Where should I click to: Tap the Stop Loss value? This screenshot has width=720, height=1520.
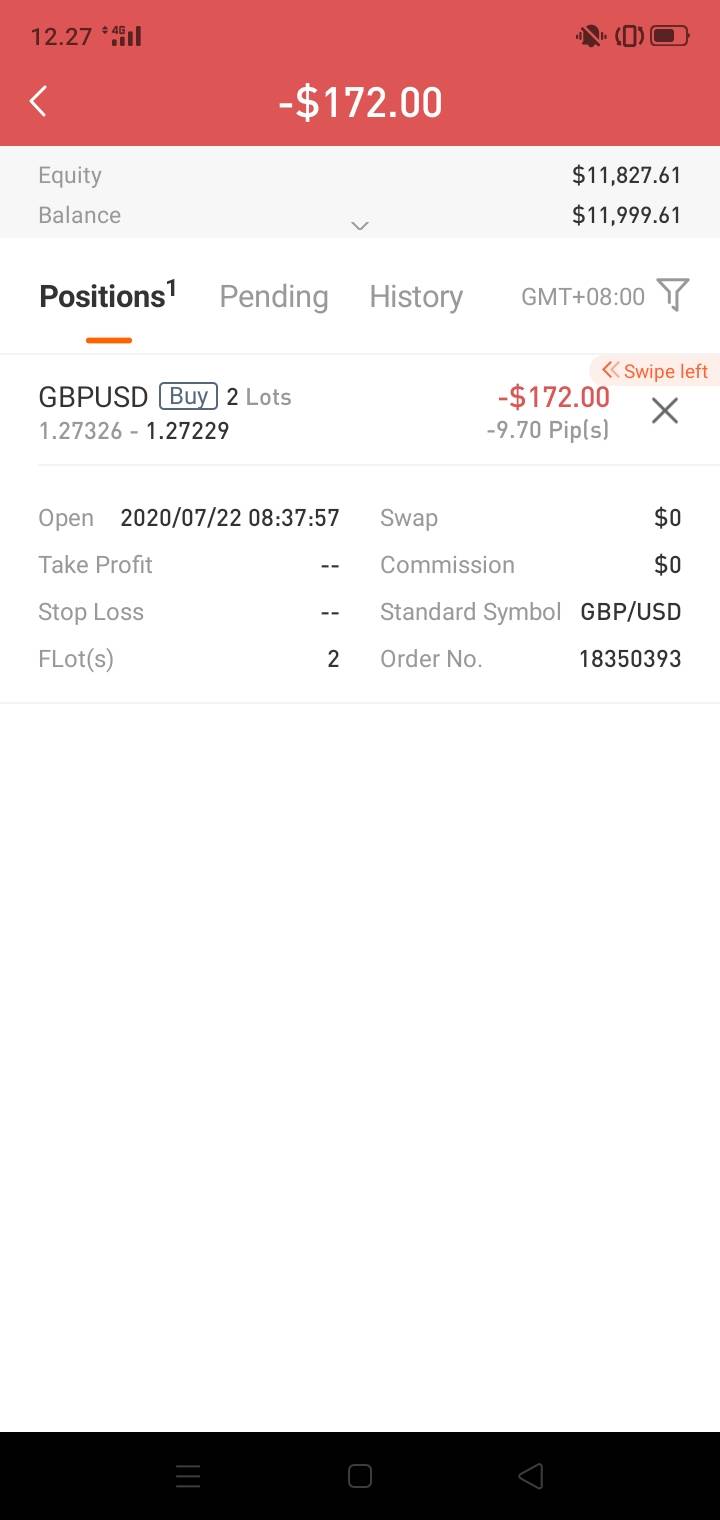330,612
